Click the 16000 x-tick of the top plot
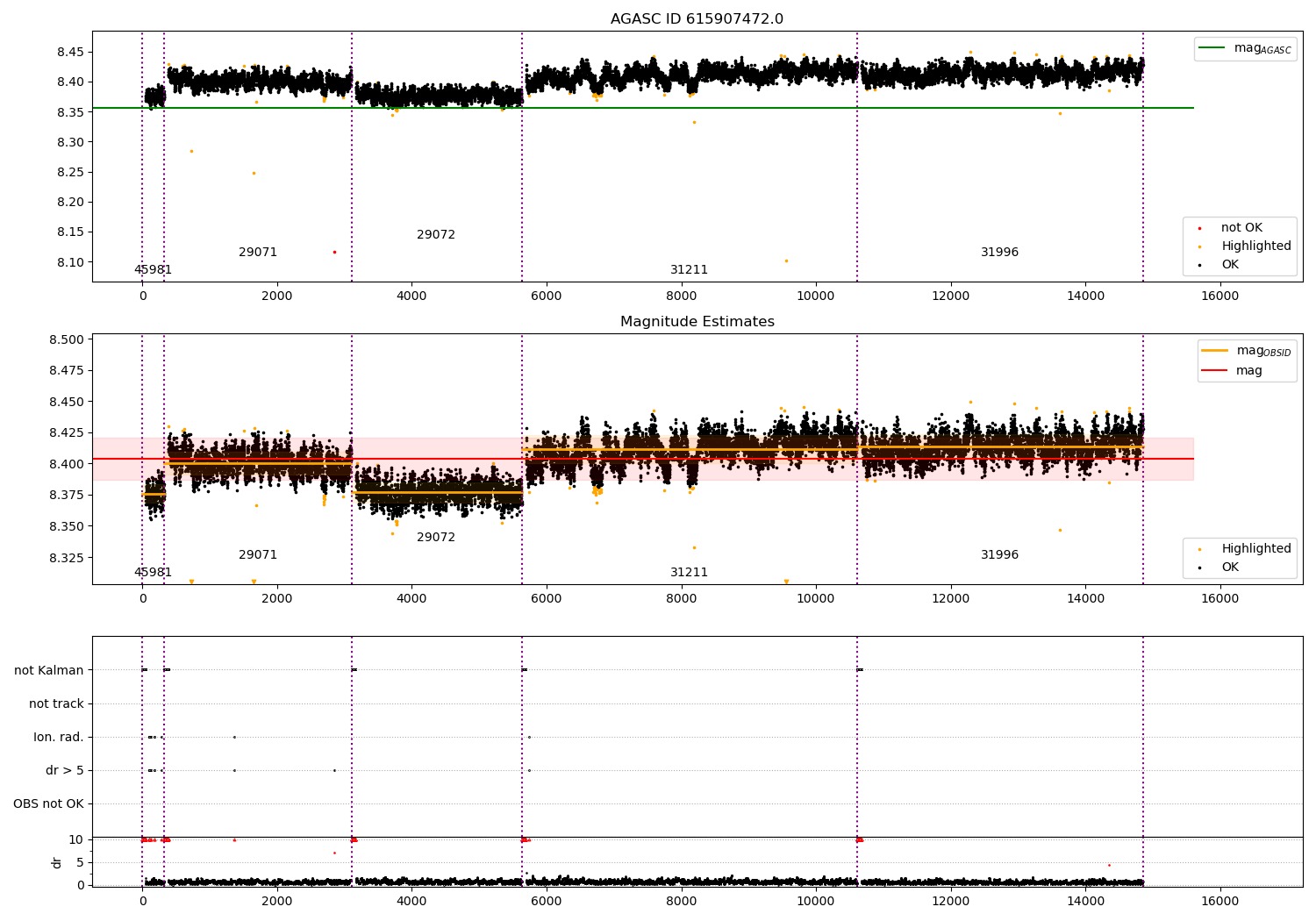Screen dimensions: 1316x921 (x=1219, y=296)
